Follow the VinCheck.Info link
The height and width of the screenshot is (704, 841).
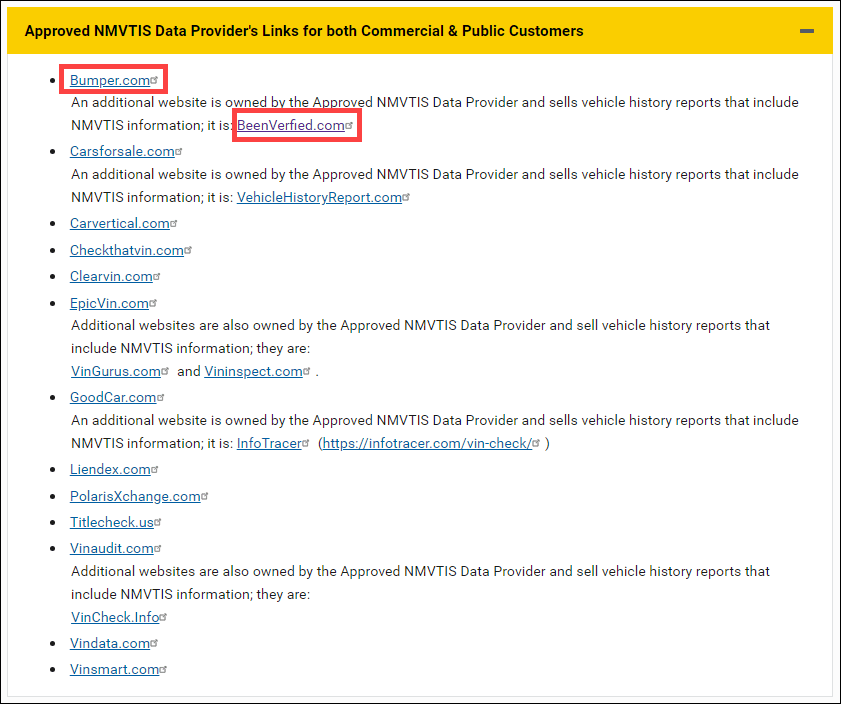(x=115, y=618)
